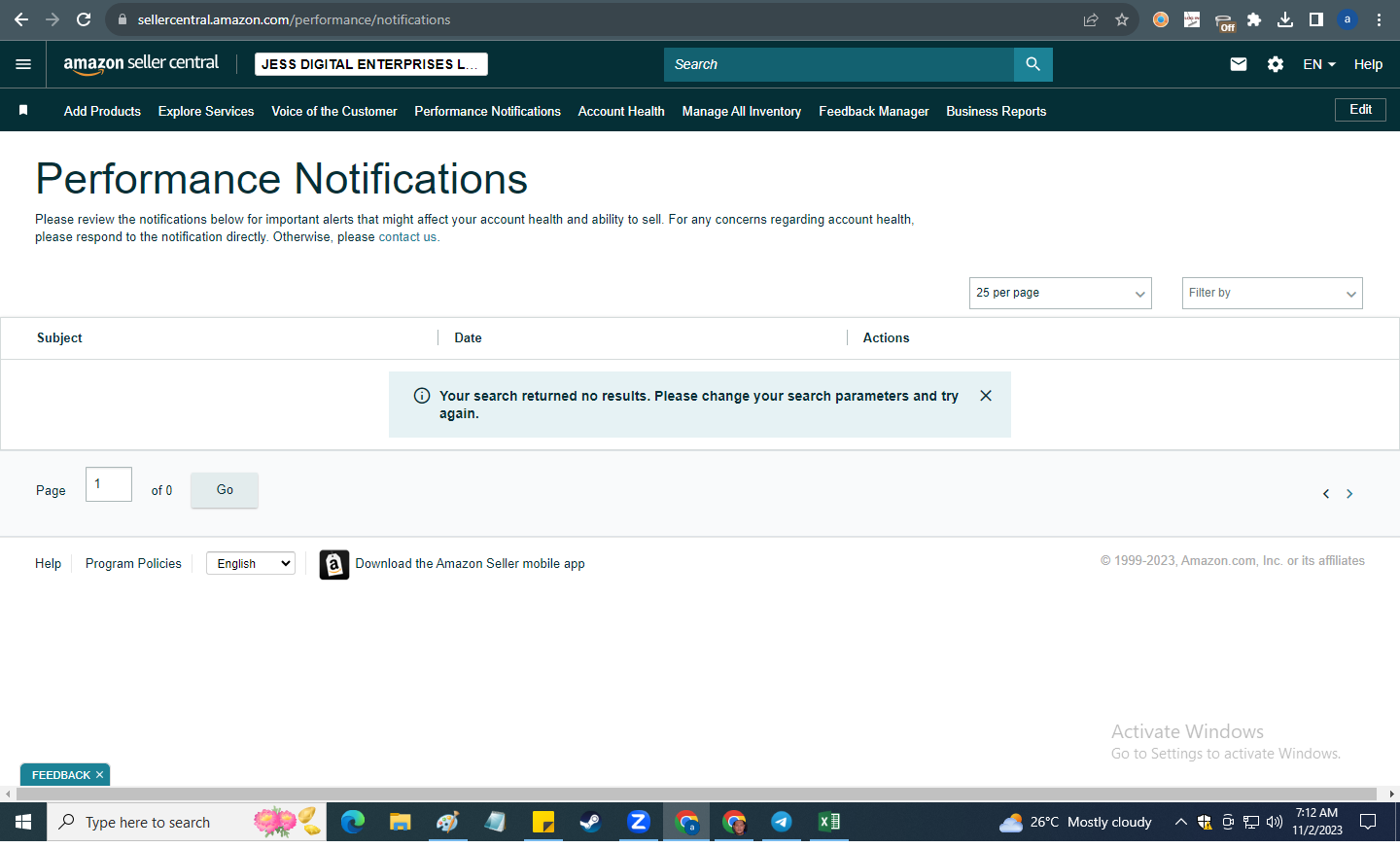
Task: Click the bookmark flag icon in navigation bar
Action: 23,111
